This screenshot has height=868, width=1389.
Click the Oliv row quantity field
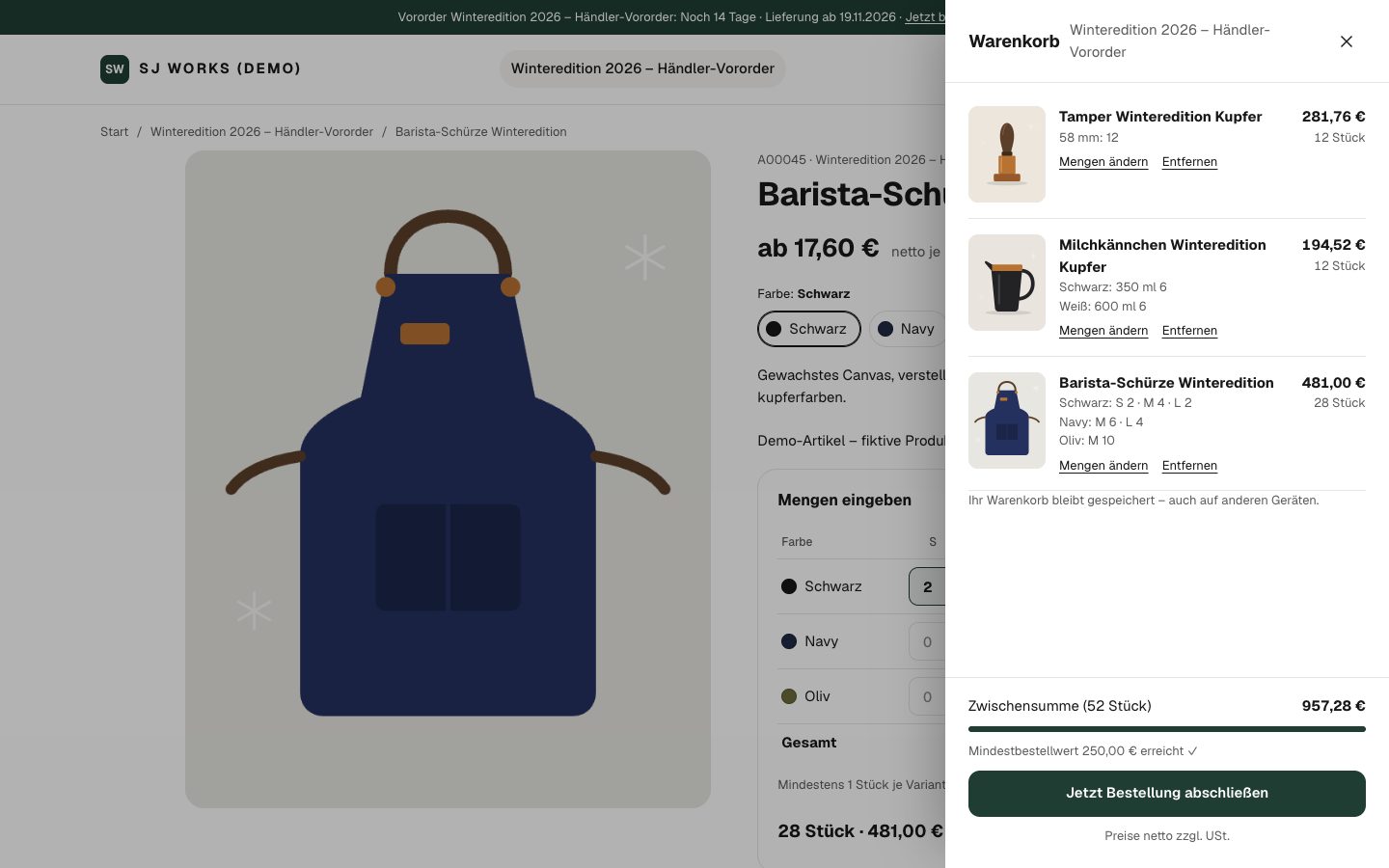pos(927,696)
